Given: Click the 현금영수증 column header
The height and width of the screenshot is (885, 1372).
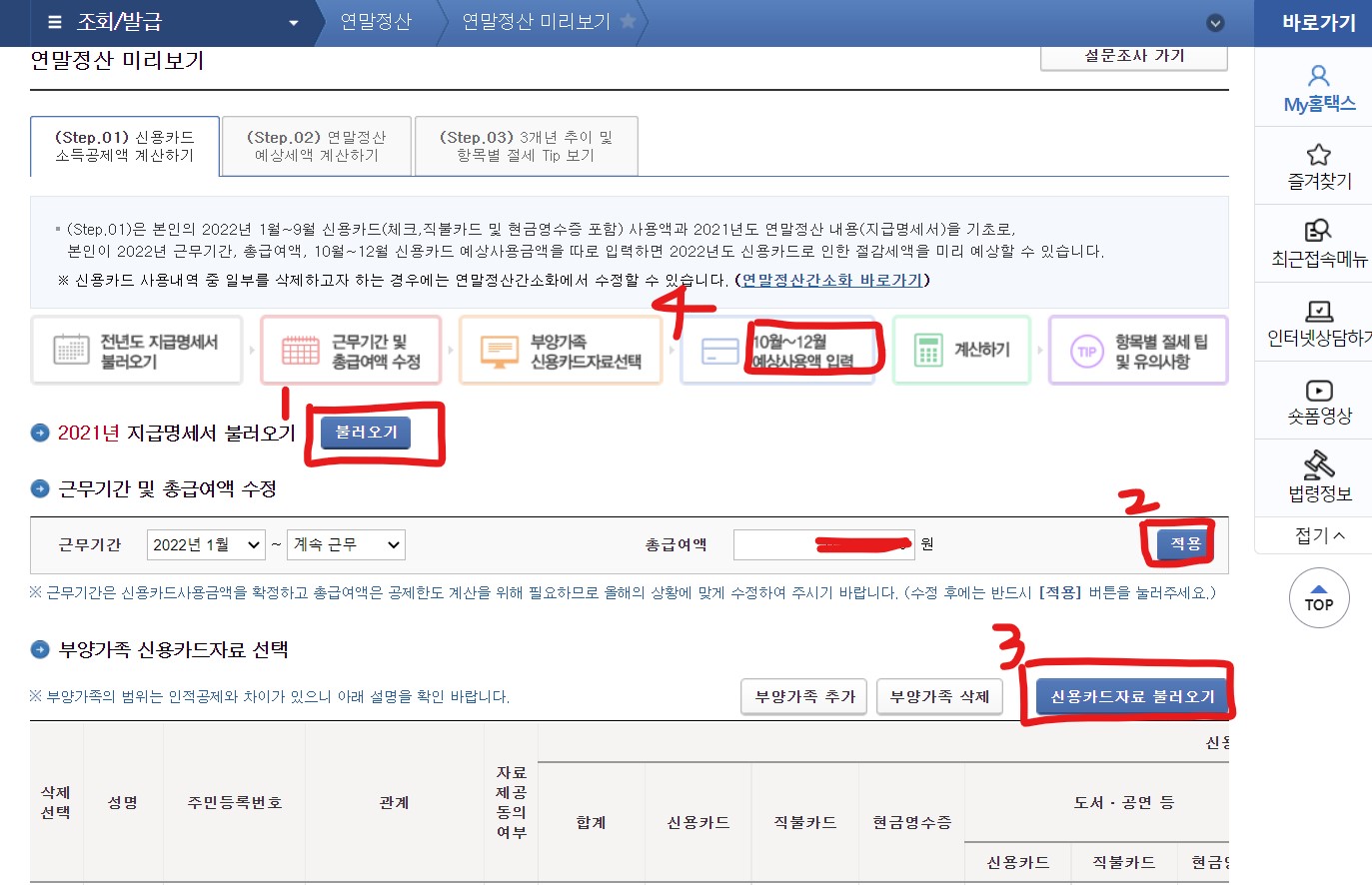Looking at the screenshot, I should [x=911, y=822].
